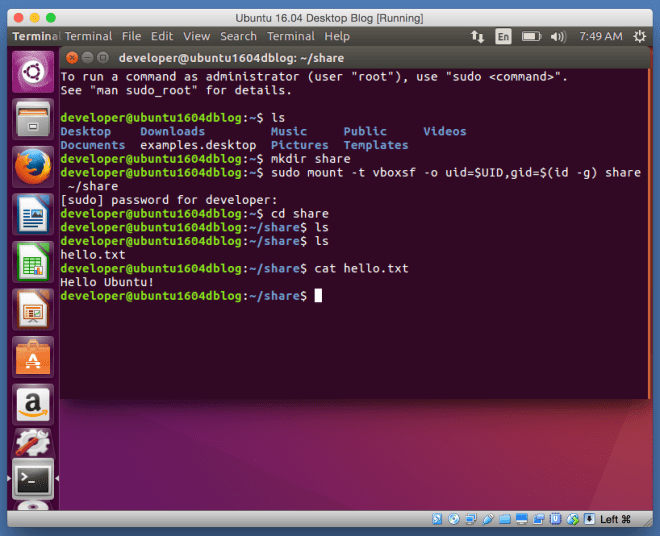Open LibreOffice Impress from the launcher
660x536 pixels.
[x=32, y=309]
